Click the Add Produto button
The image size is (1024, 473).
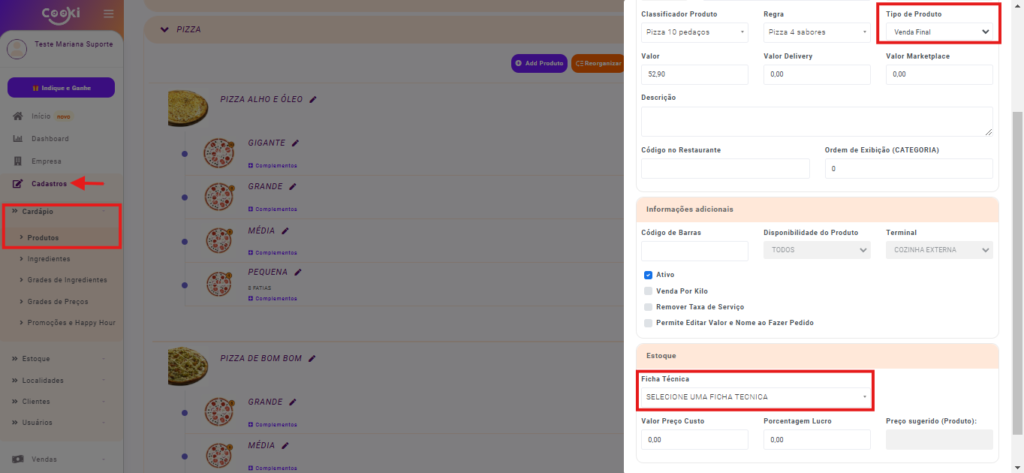pyautogui.click(x=540, y=63)
